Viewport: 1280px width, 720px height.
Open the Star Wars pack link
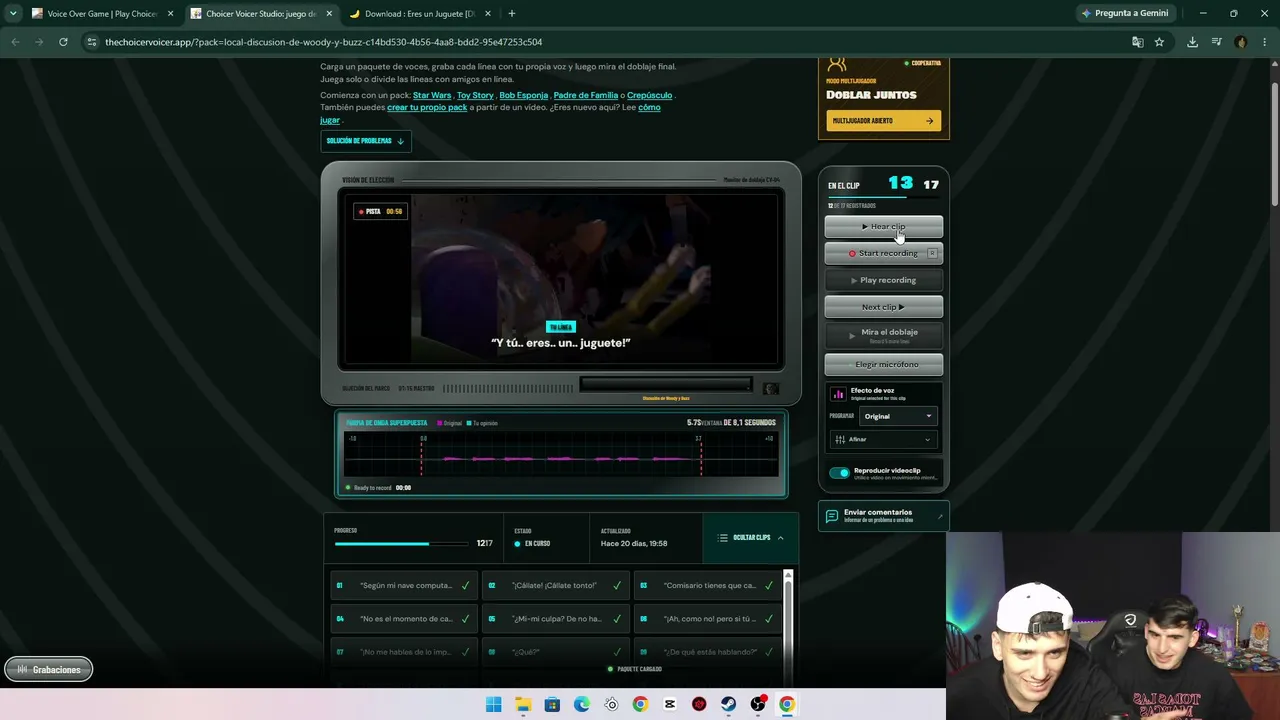pyautogui.click(x=432, y=95)
